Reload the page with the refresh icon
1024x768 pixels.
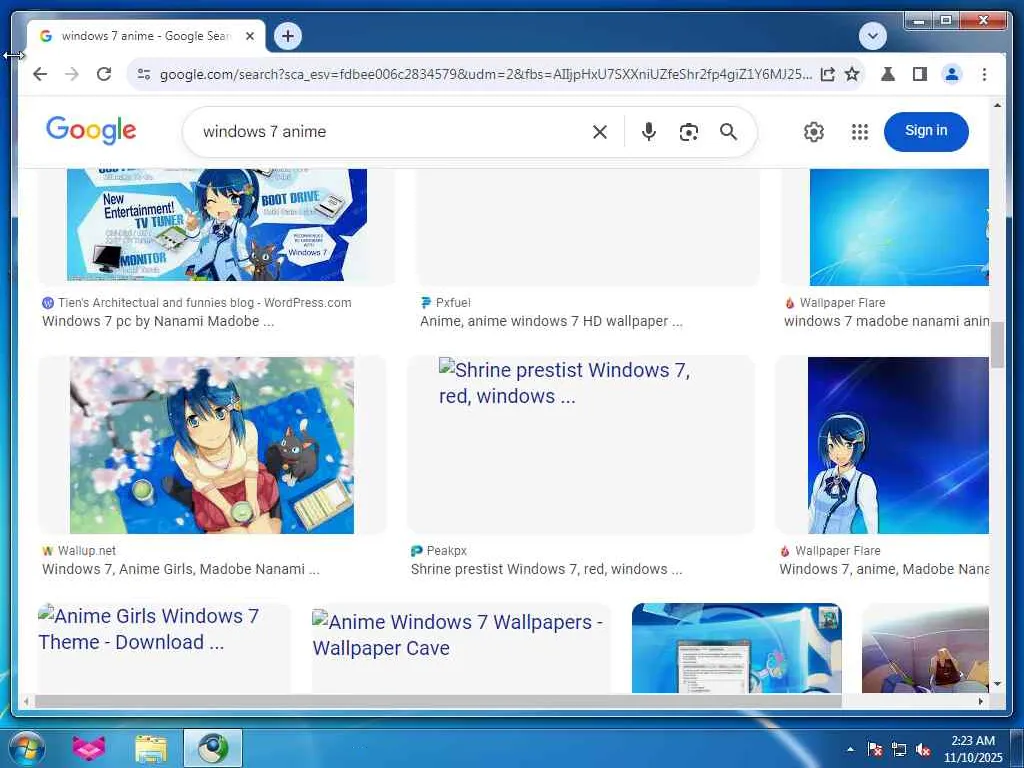[104, 74]
